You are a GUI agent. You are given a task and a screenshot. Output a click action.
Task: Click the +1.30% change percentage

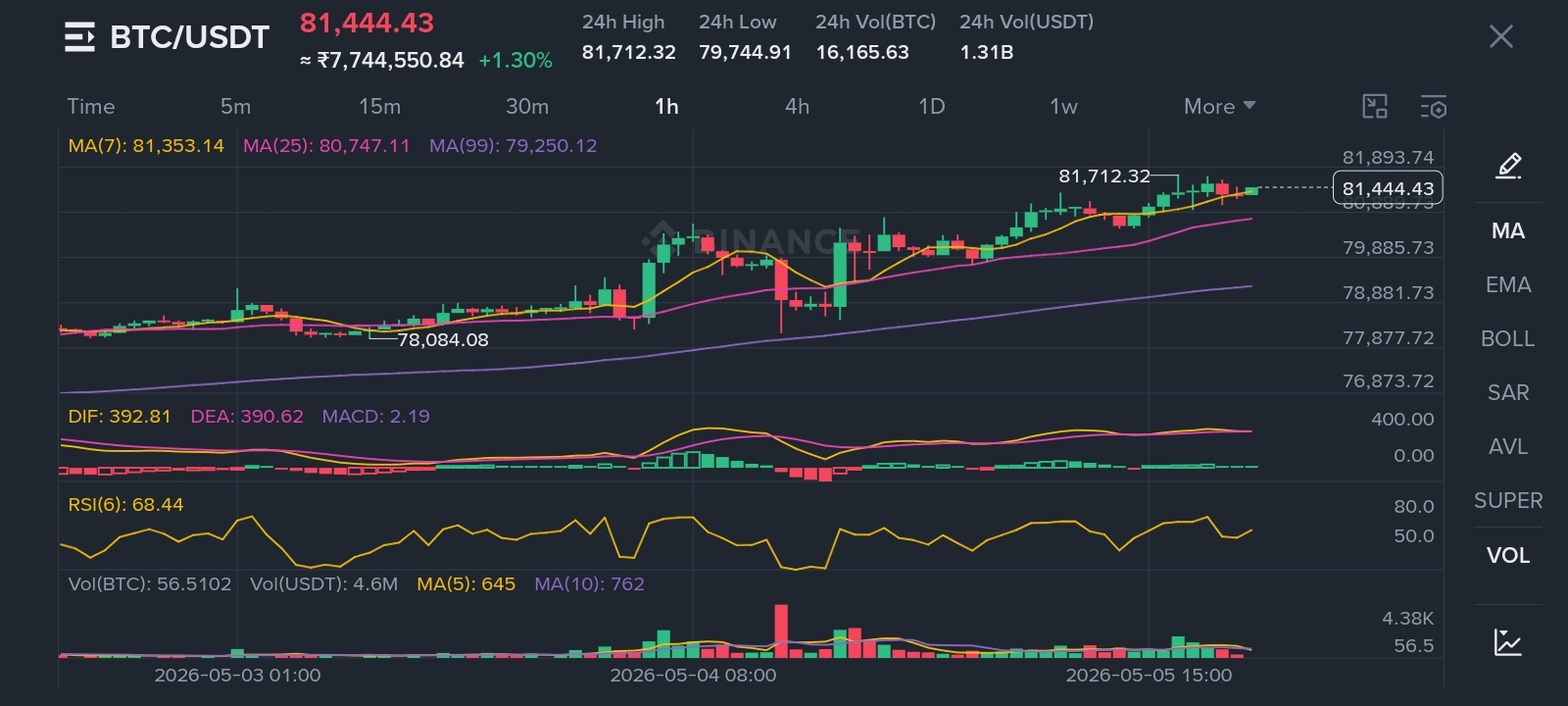point(515,60)
